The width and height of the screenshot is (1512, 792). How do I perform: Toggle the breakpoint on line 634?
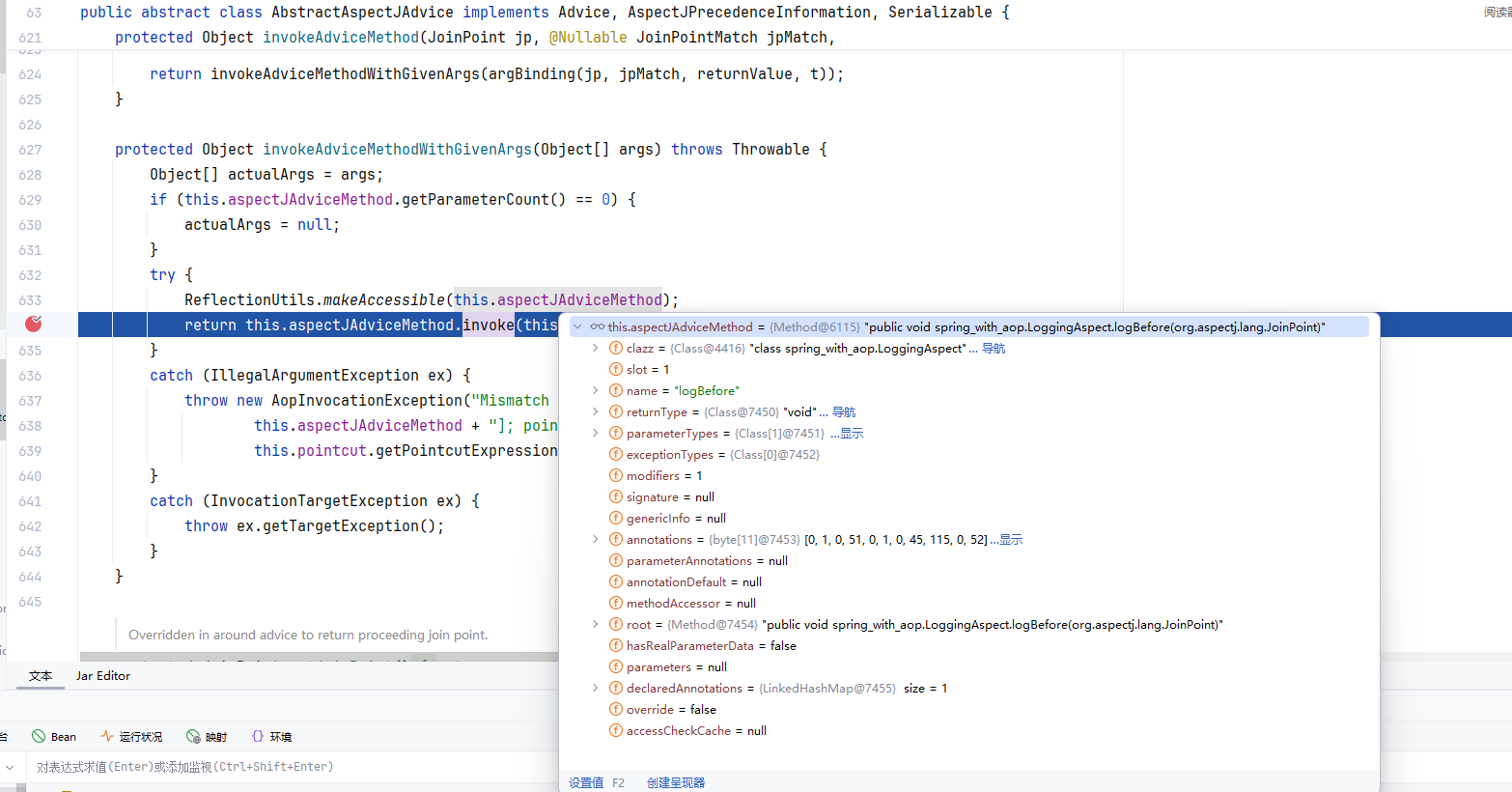33,324
